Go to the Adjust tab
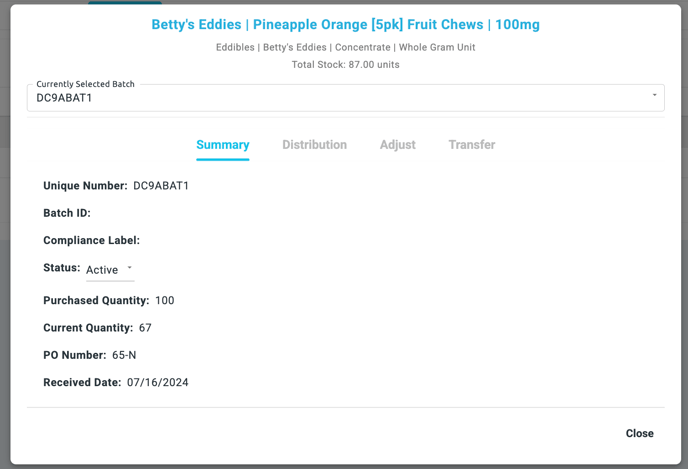This screenshot has height=469, width=688. [397, 145]
